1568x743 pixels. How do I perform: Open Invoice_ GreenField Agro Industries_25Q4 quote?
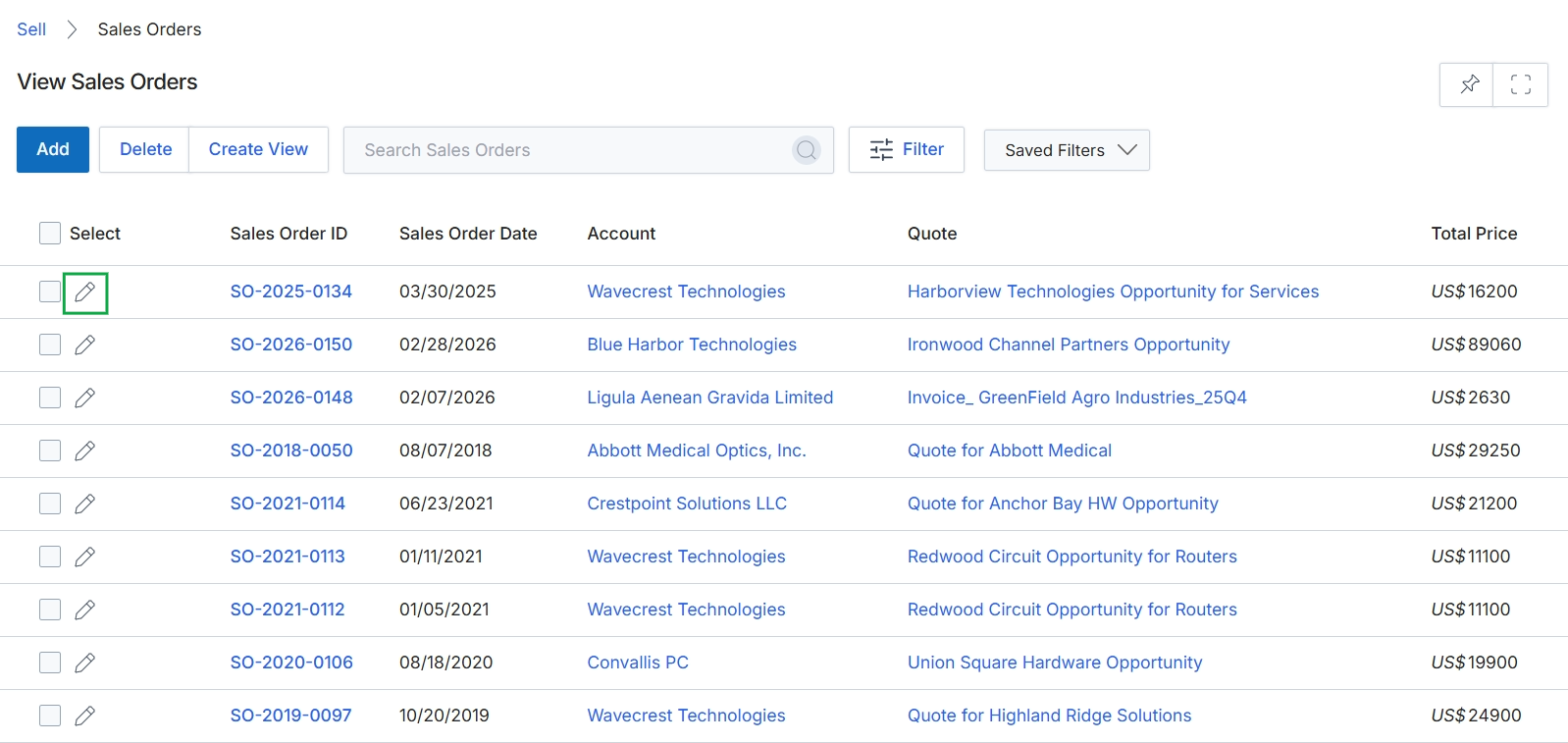tap(1077, 398)
